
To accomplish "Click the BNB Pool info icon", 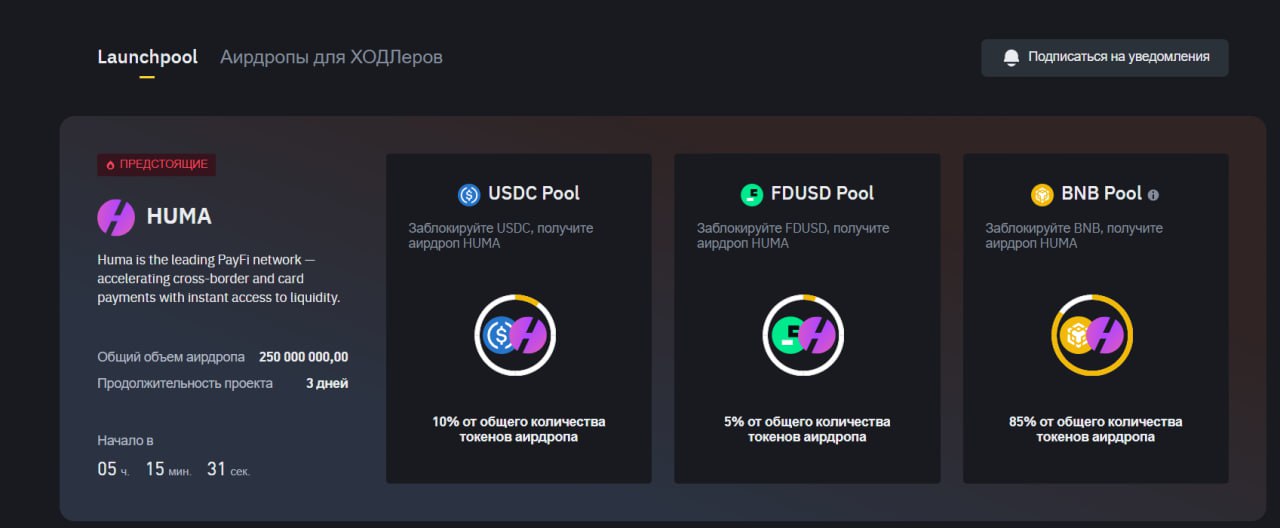I will click(x=1153, y=195).
